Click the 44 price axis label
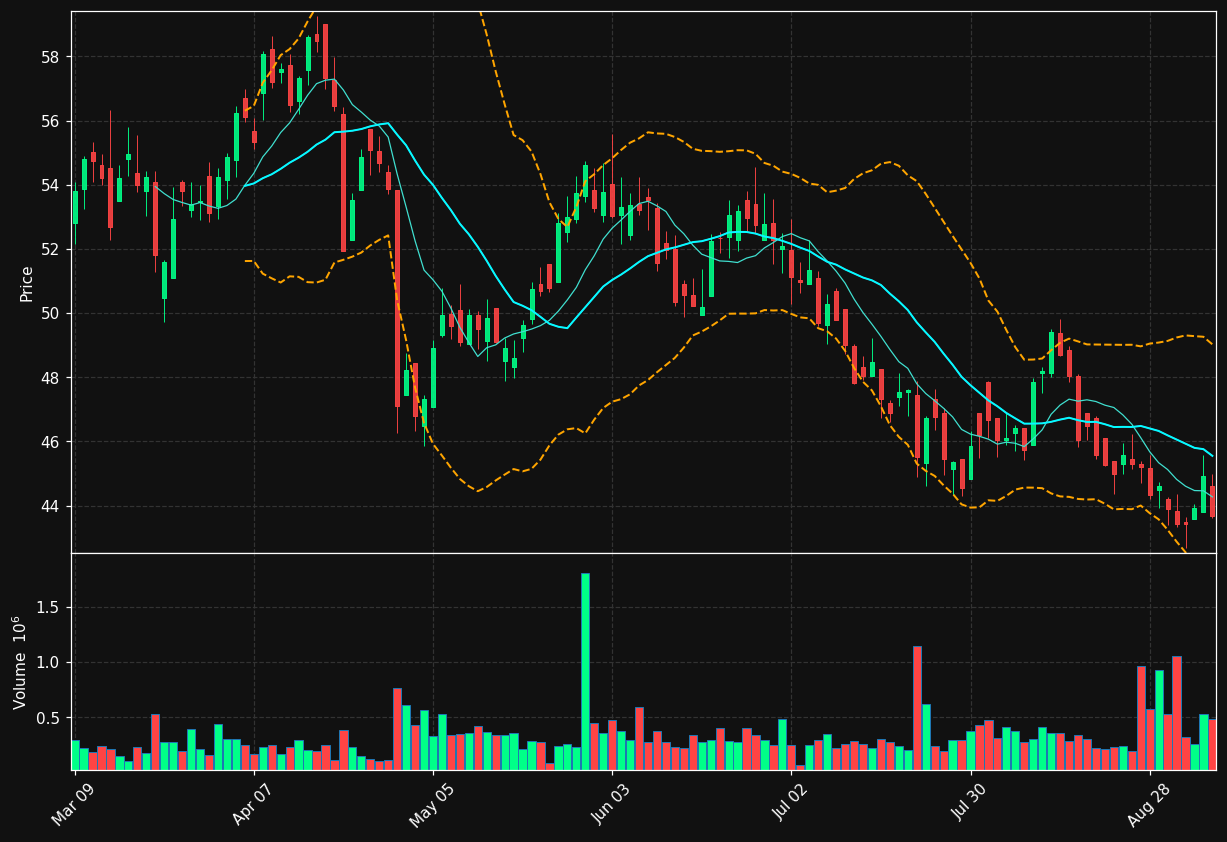This screenshot has height=842, width=1227. pos(50,506)
